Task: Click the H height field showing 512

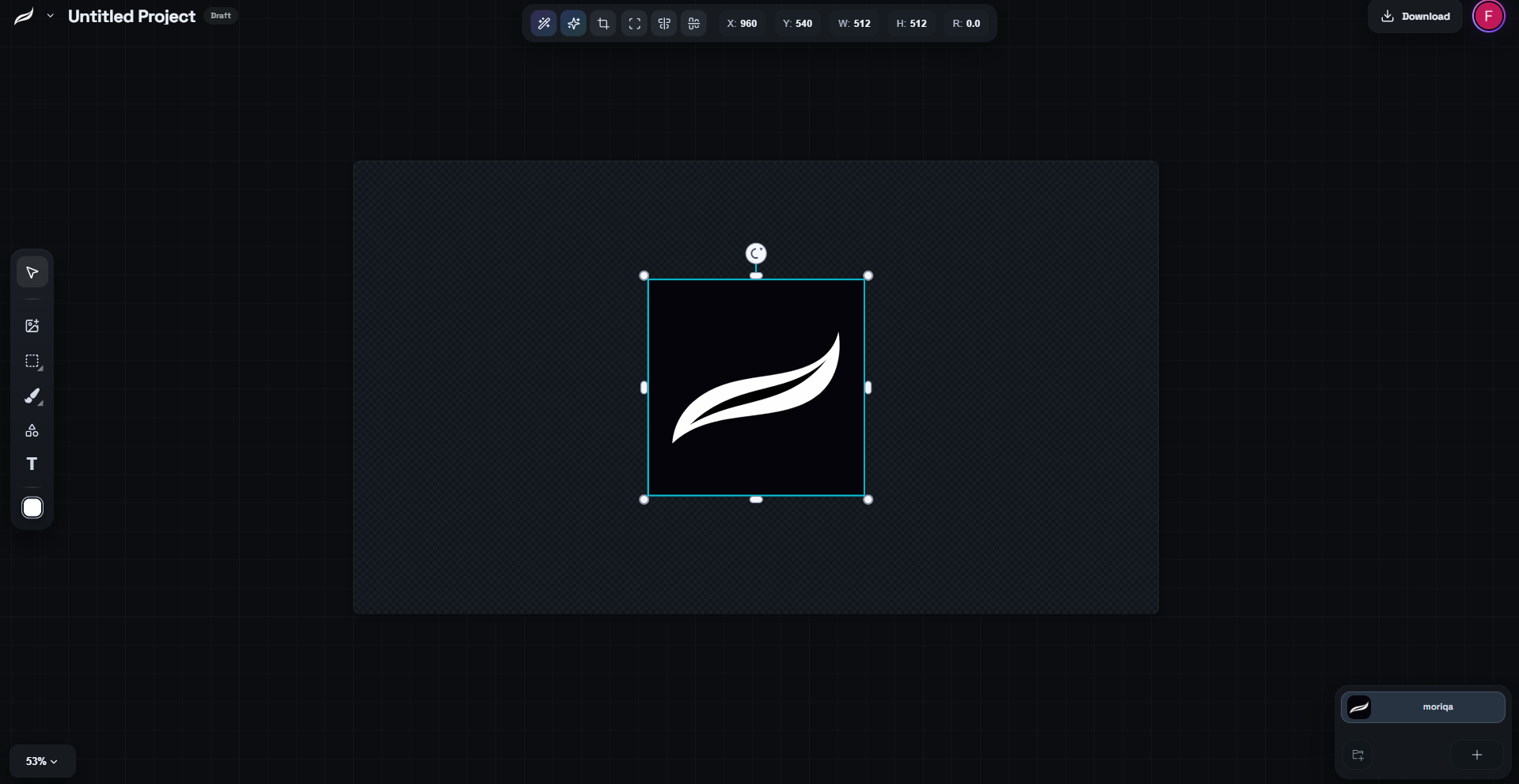Action: tap(911, 24)
